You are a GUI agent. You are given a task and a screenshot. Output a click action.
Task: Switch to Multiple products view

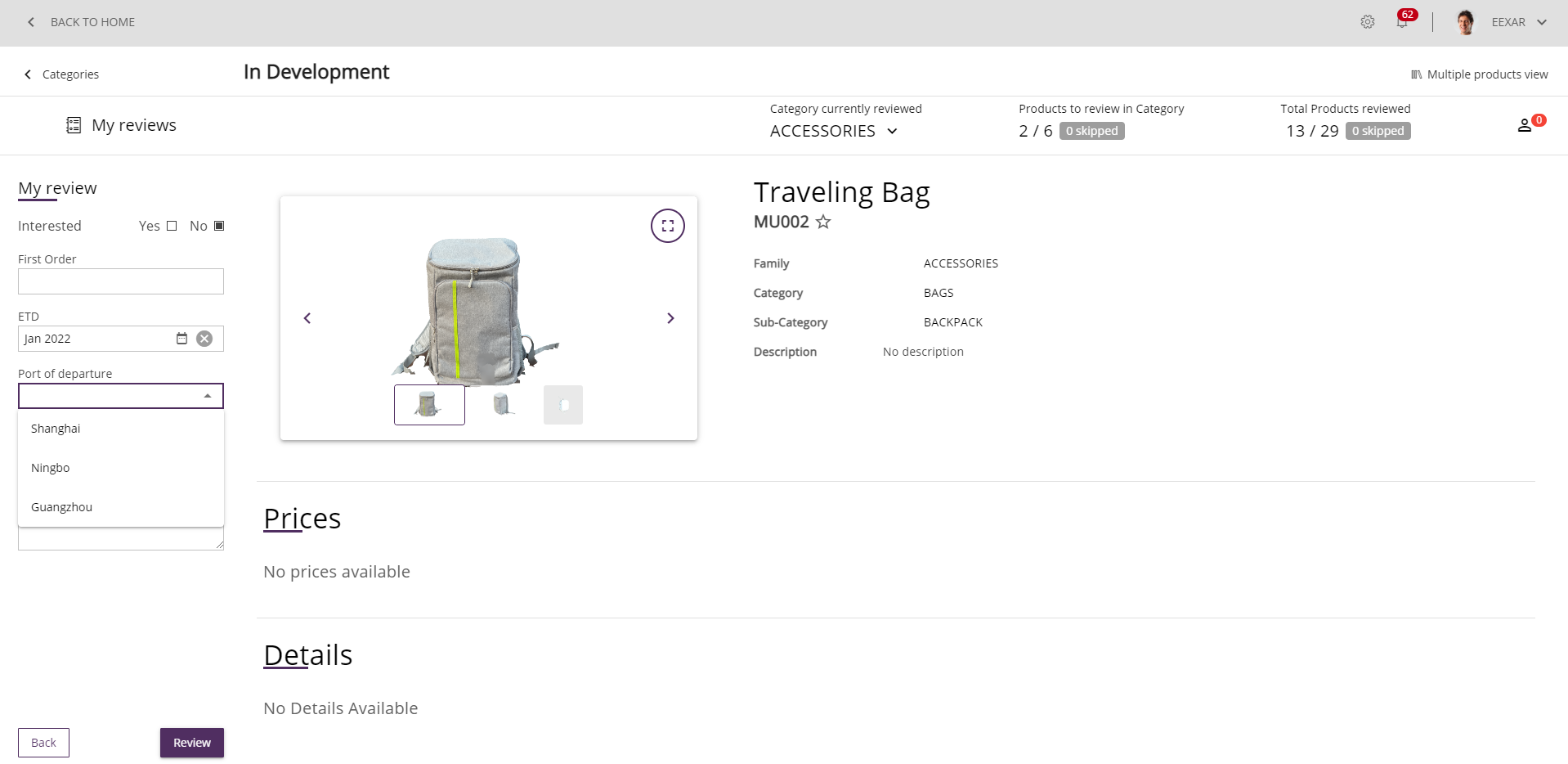coord(1479,74)
